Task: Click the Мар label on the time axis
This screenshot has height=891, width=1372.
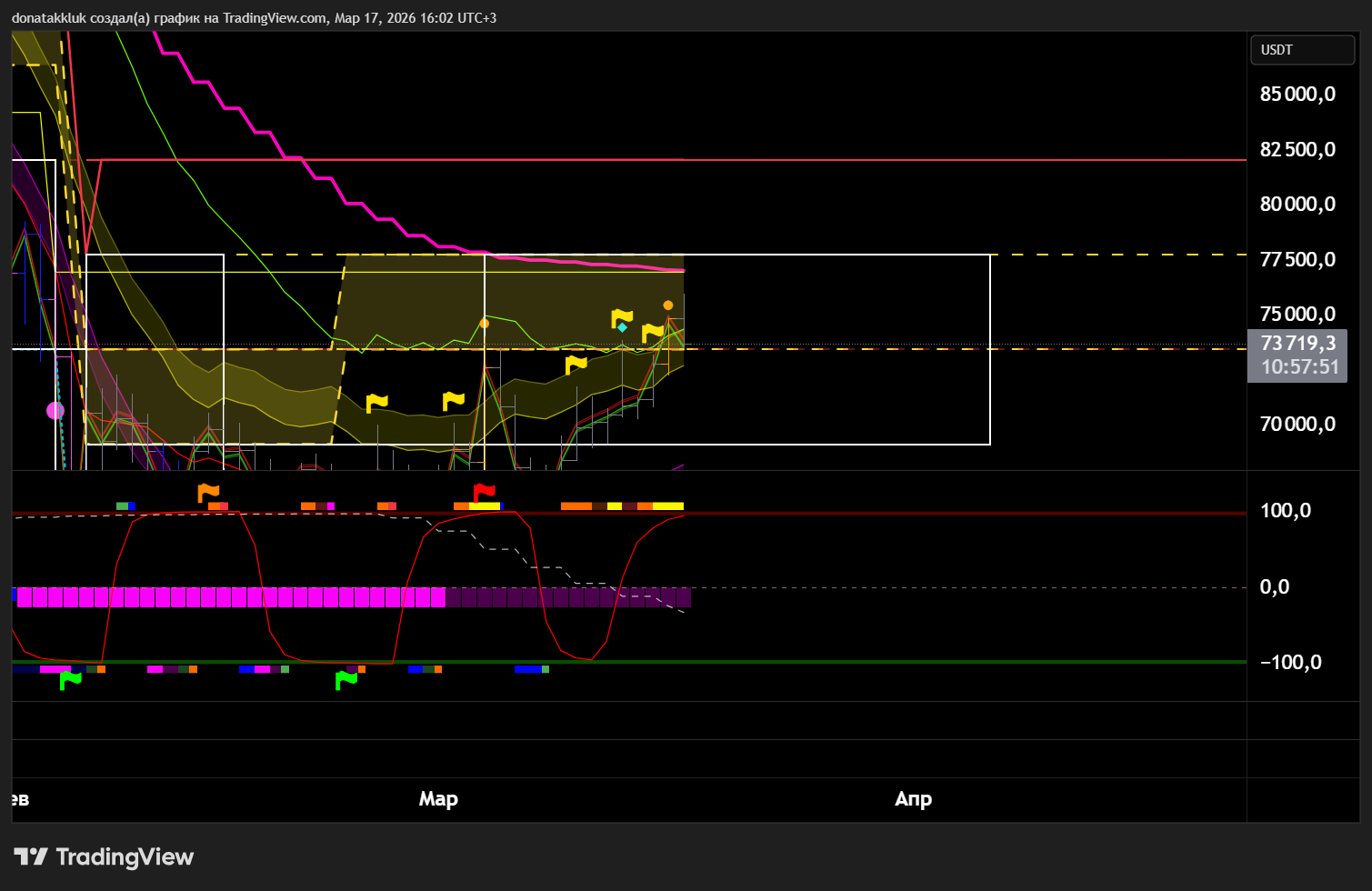Action: point(438,799)
